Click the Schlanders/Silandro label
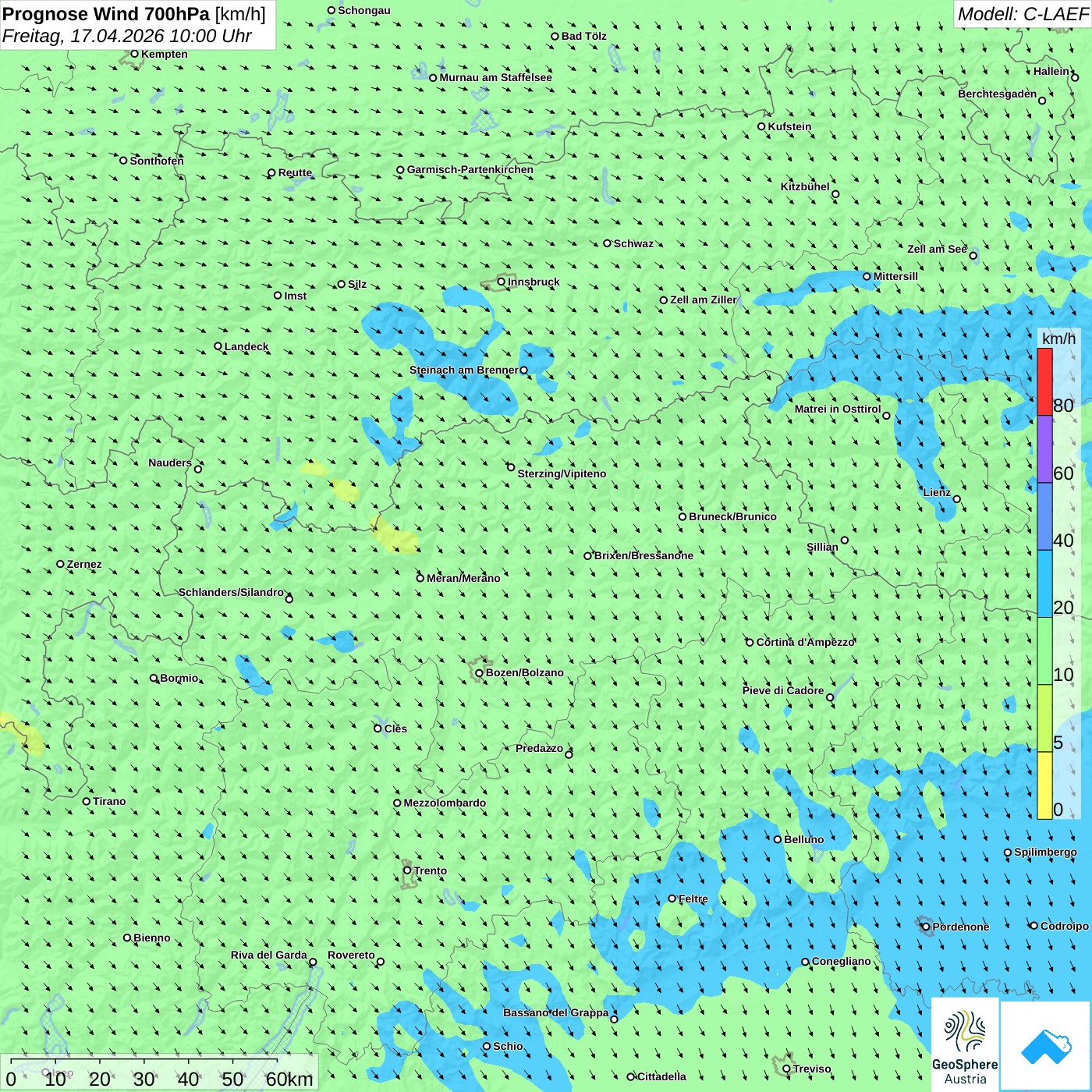 (231, 592)
